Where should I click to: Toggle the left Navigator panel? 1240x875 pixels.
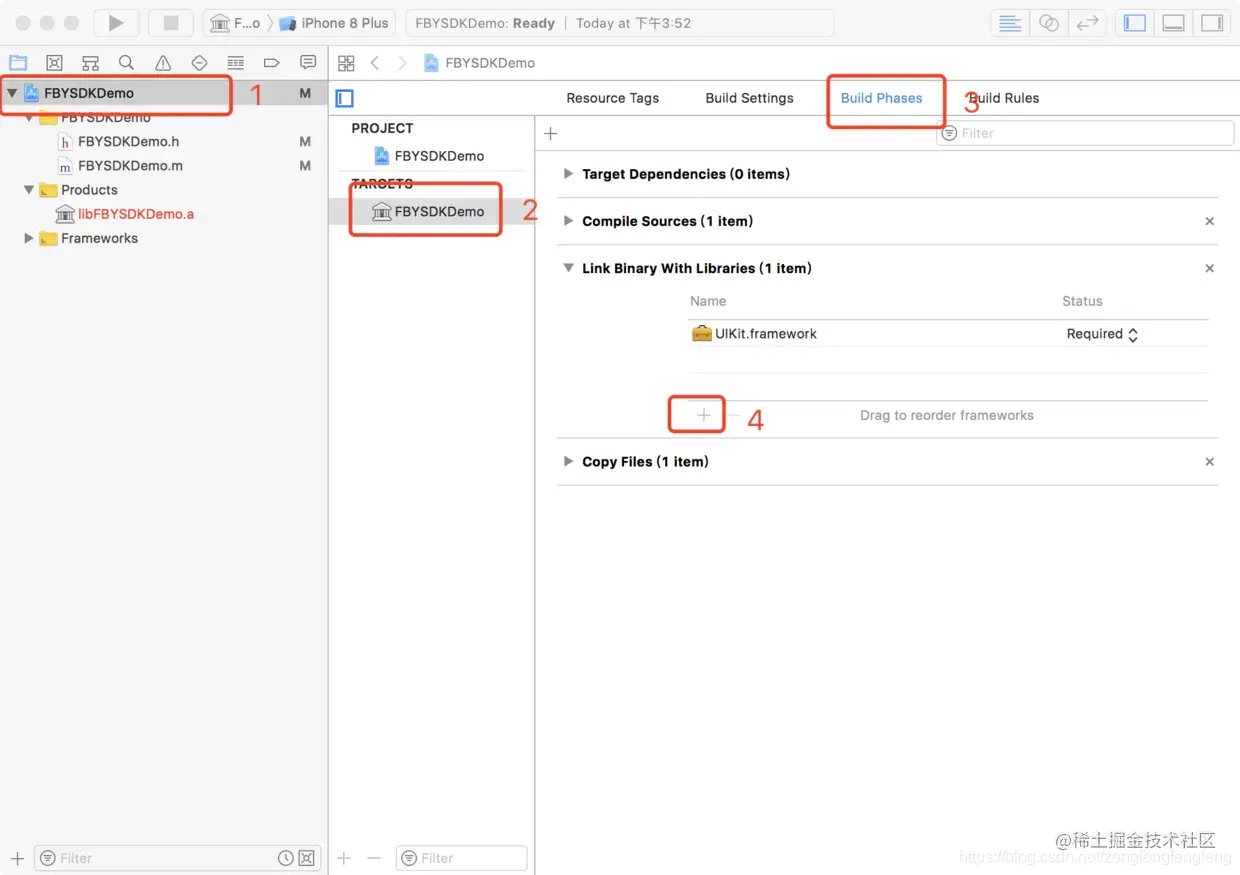[1135, 23]
